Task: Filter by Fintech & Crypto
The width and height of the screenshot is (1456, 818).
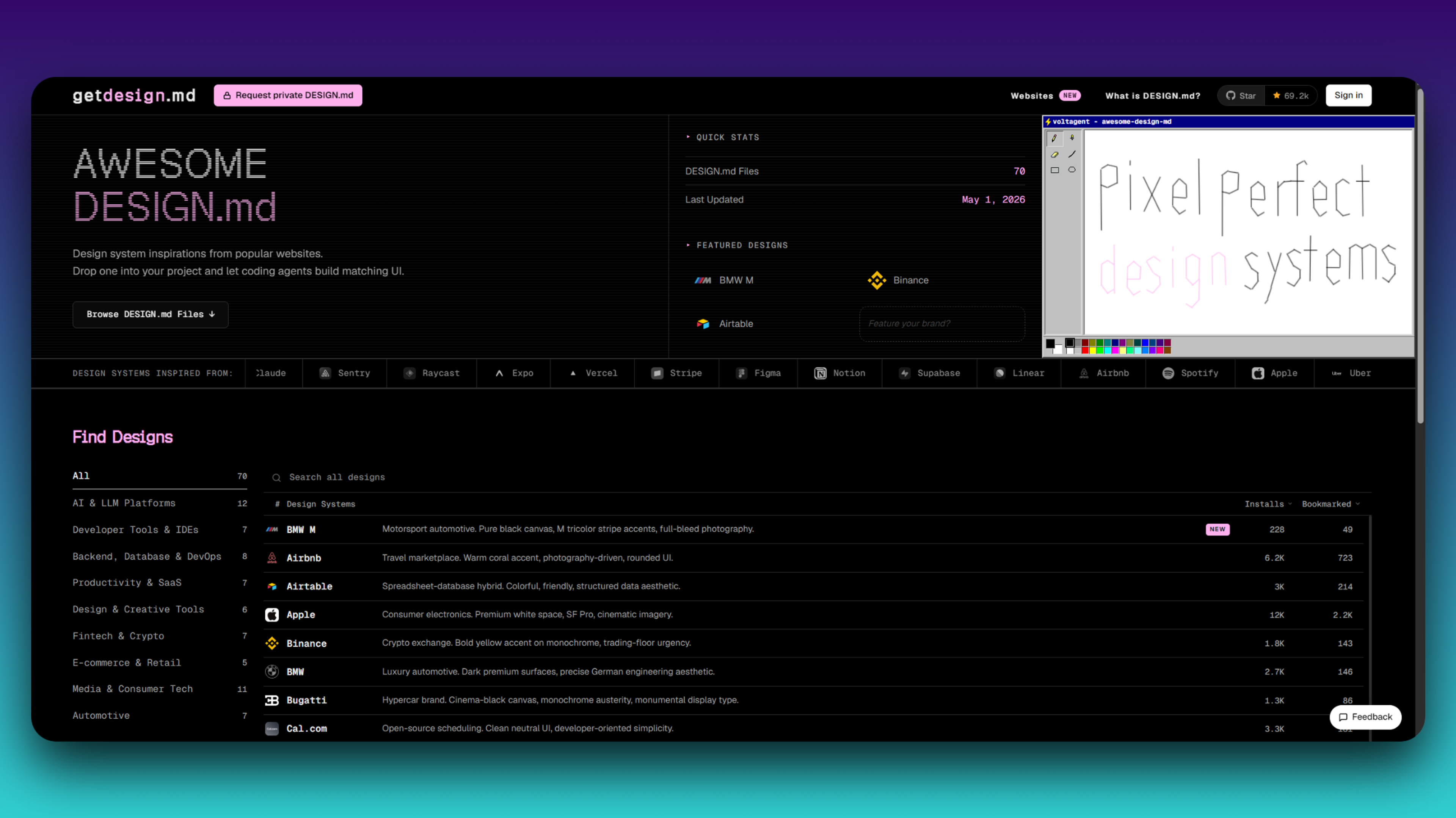Action: coord(159,636)
